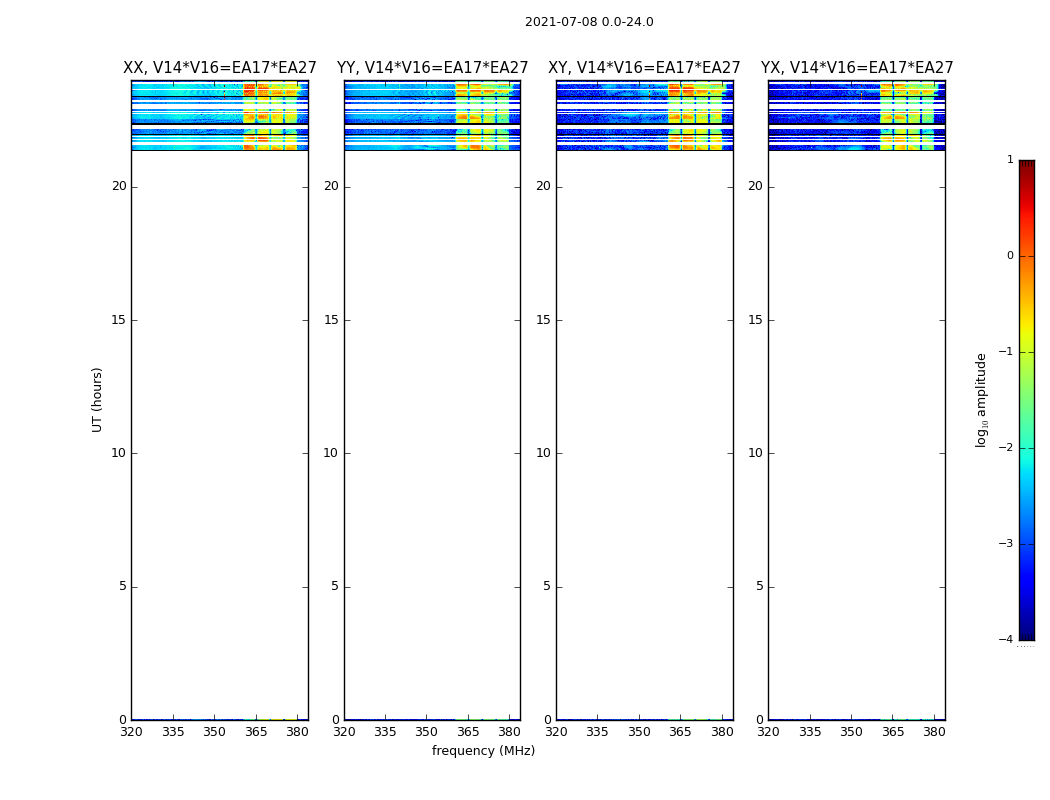Click the "5" hour tick of the XX panel
Viewport: 1050px width, 800px height.
coord(123,586)
